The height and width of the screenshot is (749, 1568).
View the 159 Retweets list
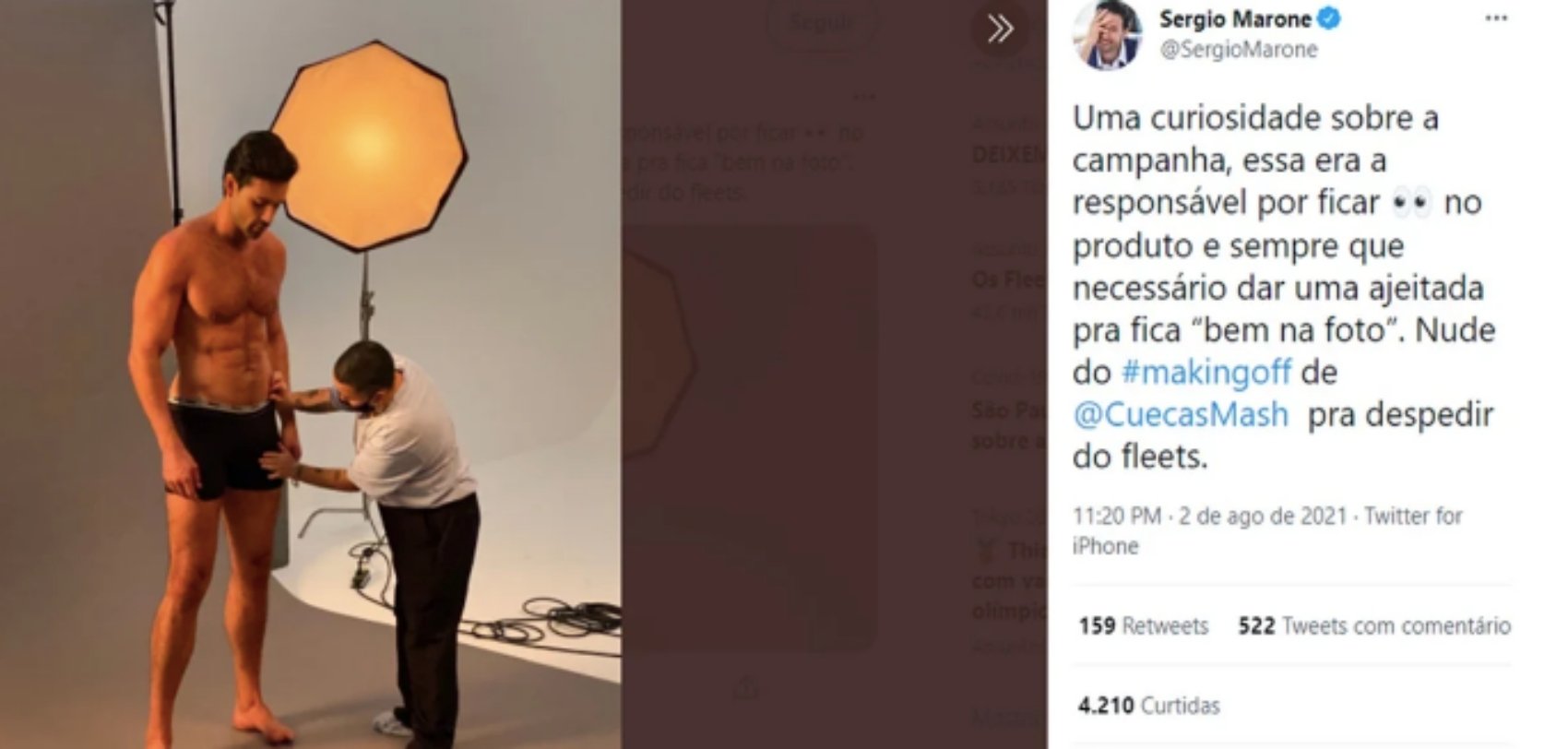(x=1143, y=626)
